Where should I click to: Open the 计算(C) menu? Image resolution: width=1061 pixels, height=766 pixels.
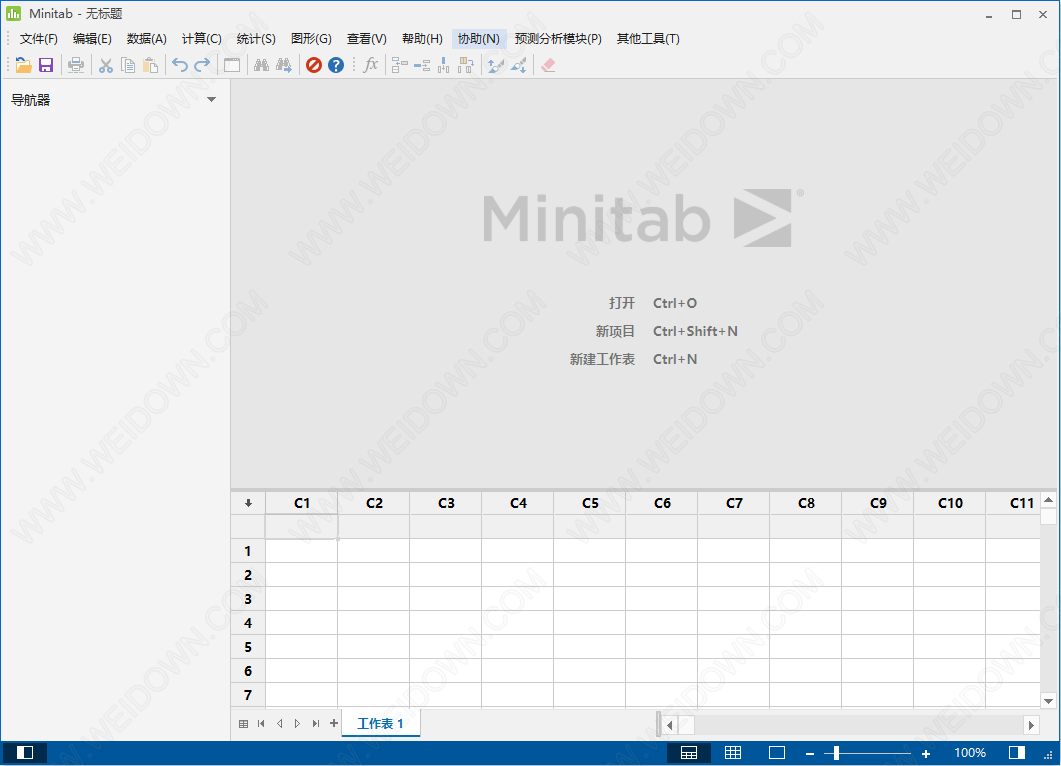point(202,39)
